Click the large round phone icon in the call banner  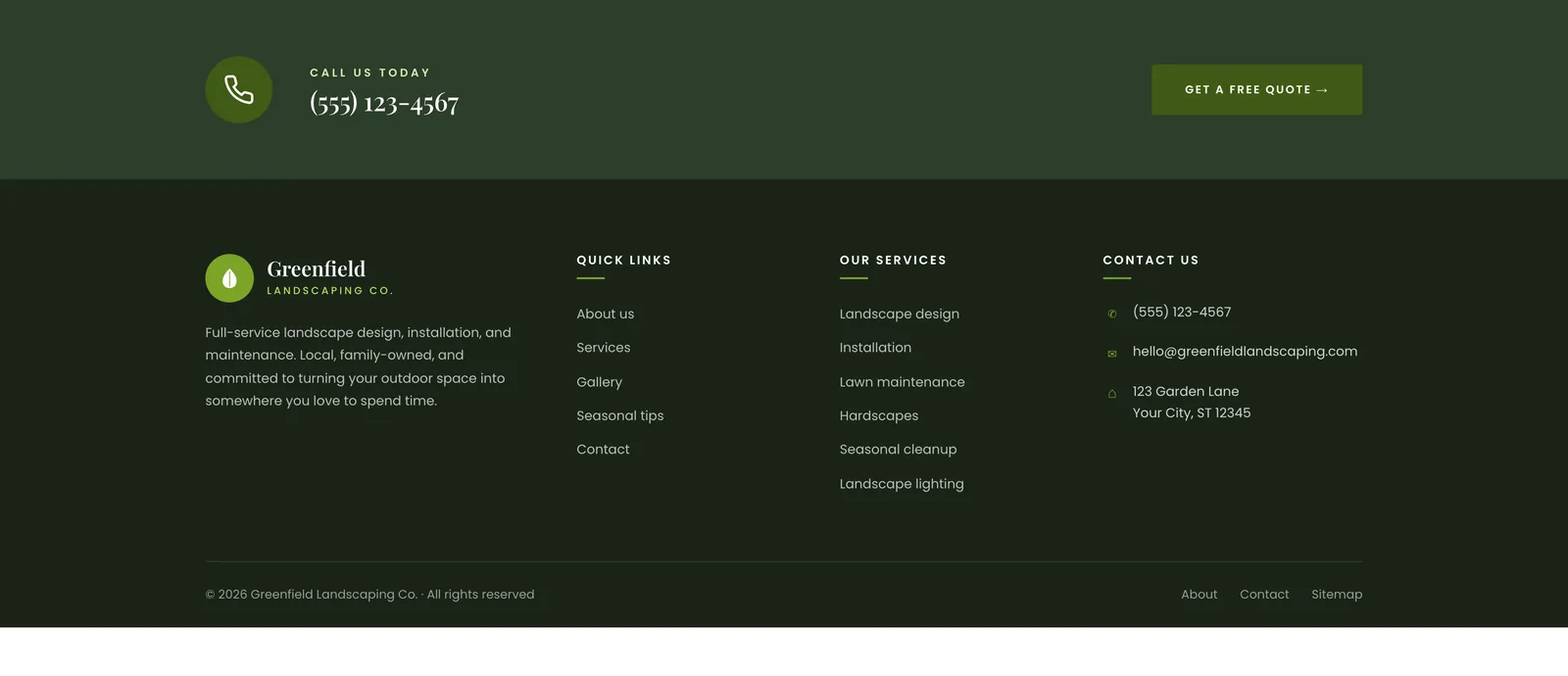point(239,90)
